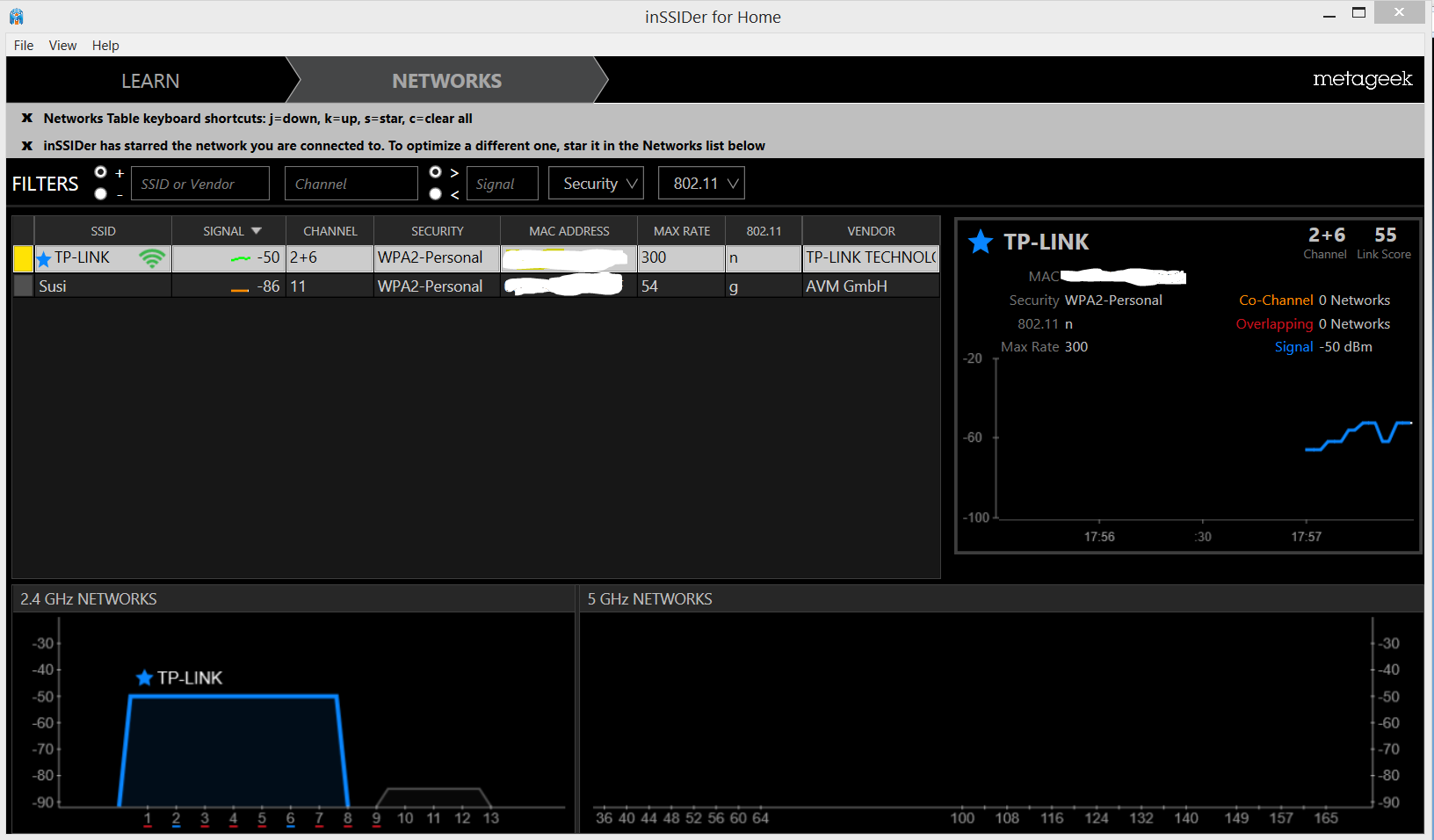Sort by SIGNAL column descending arrow

pyautogui.click(x=257, y=231)
